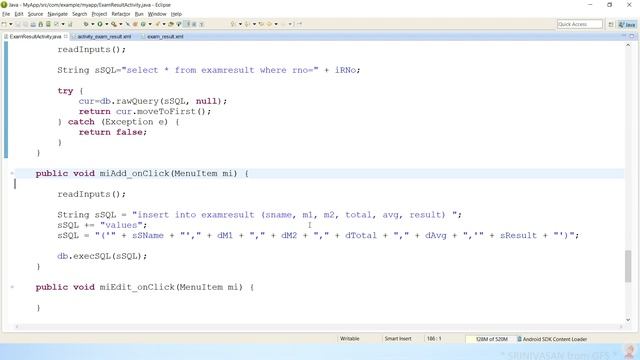Click the db.execSQL(sSQL); code line
This screenshot has width=640, height=360.
pyautogui.click(x=102, y=256)
